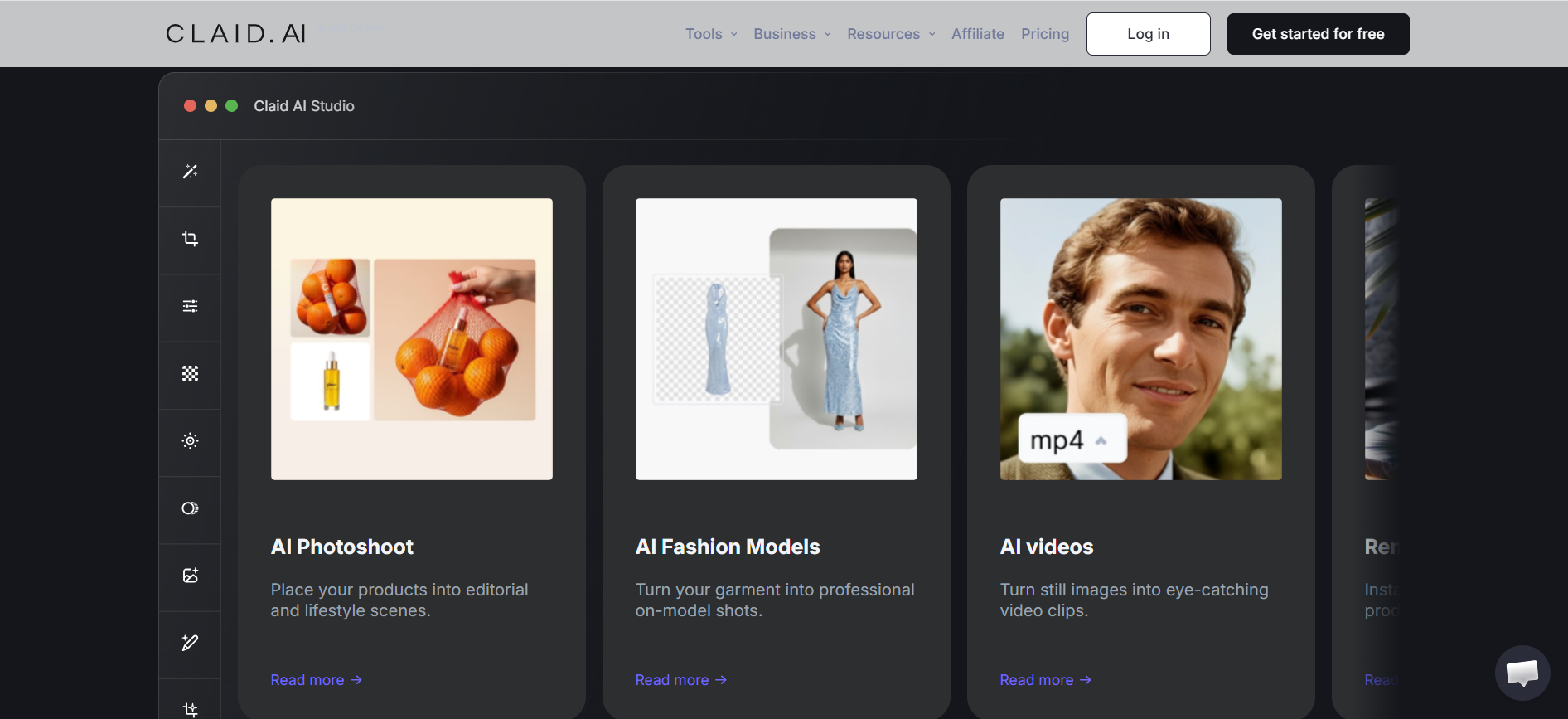Select the crop tool icon
This screenshot has height=719, width=1568.
coord(190,239)
